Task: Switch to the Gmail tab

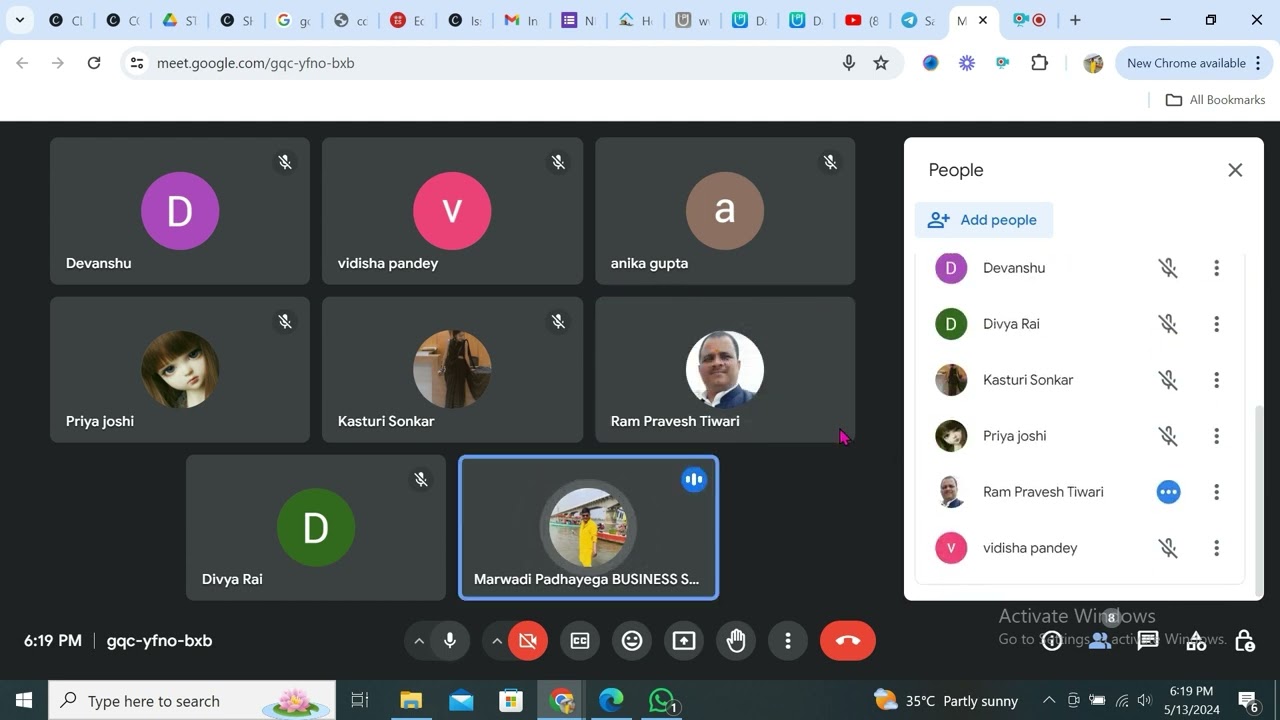Action: 520,20
